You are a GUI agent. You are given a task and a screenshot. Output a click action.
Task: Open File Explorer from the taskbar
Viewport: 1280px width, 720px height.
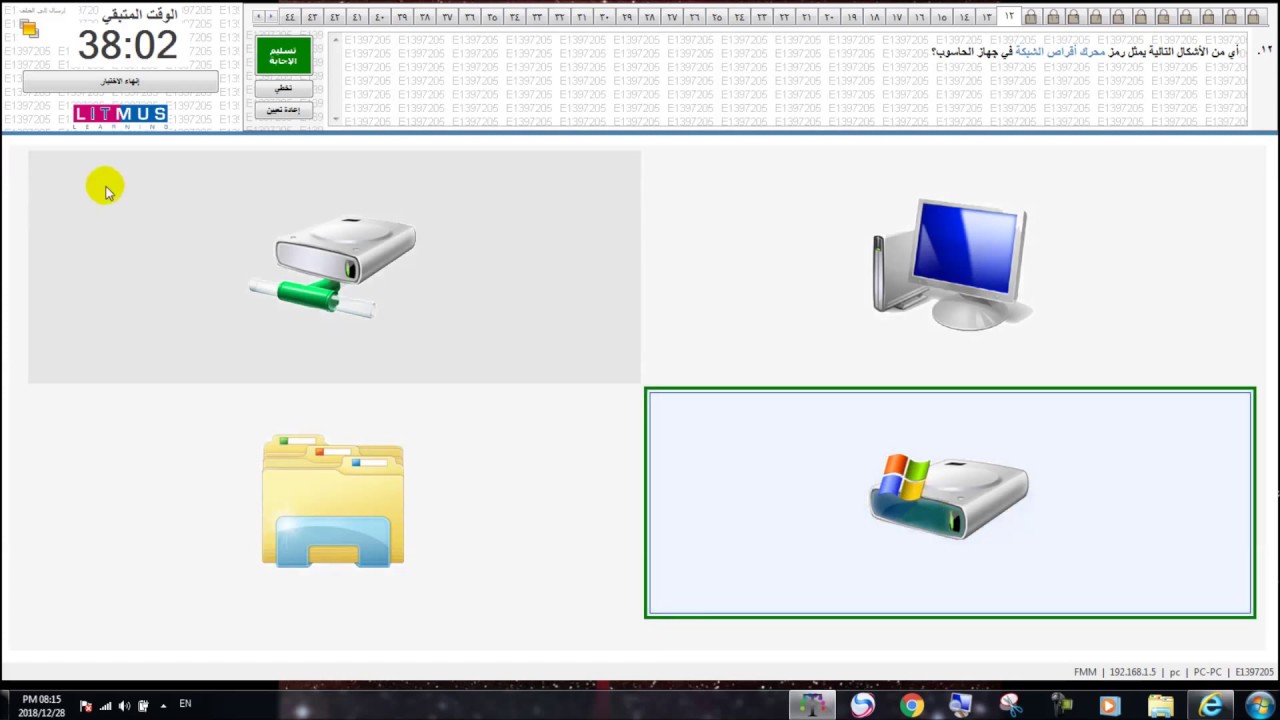pos(1160,706)
